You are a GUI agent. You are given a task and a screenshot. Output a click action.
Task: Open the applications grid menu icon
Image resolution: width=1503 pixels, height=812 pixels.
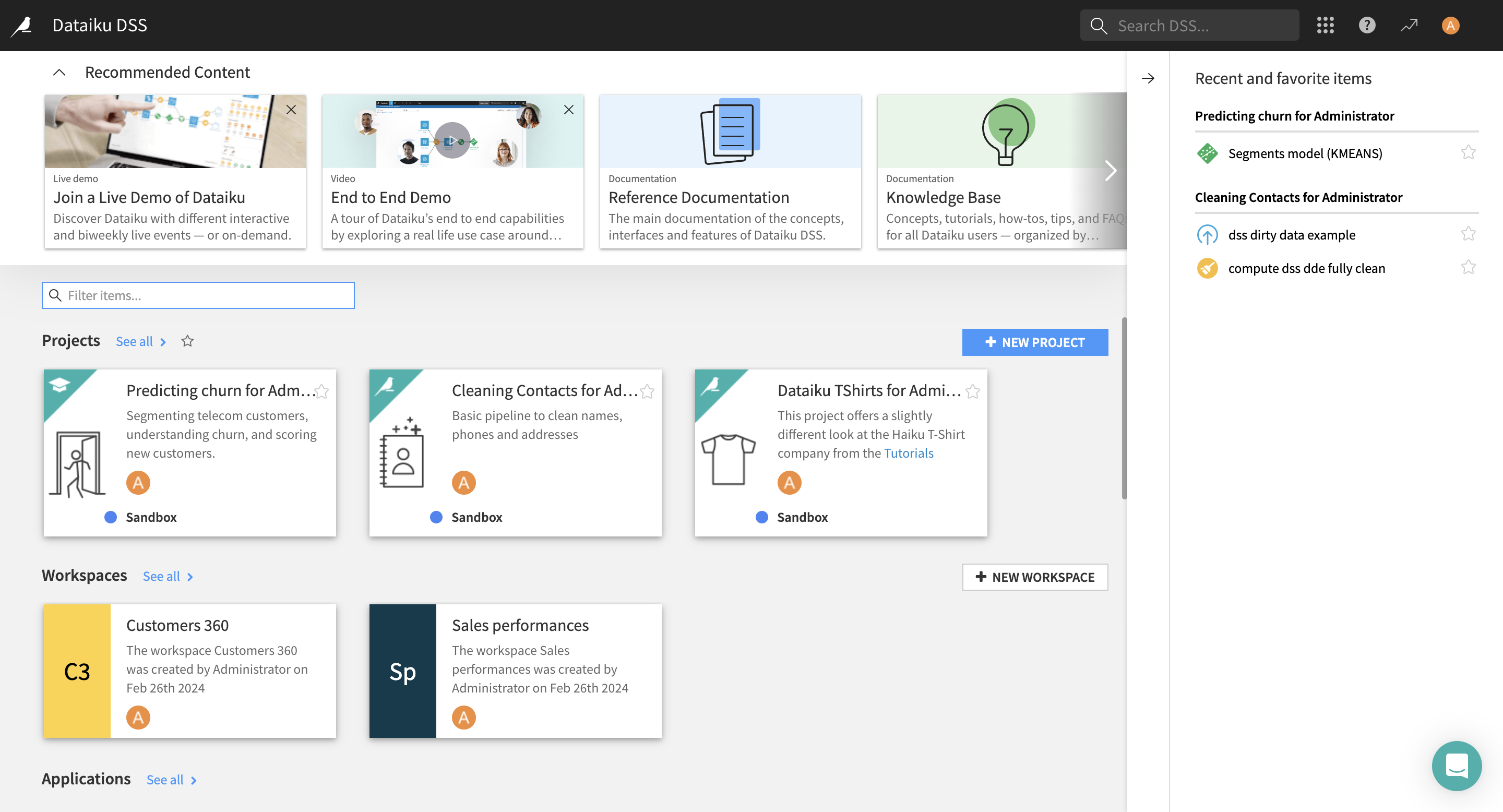(x=1325, y=25)
